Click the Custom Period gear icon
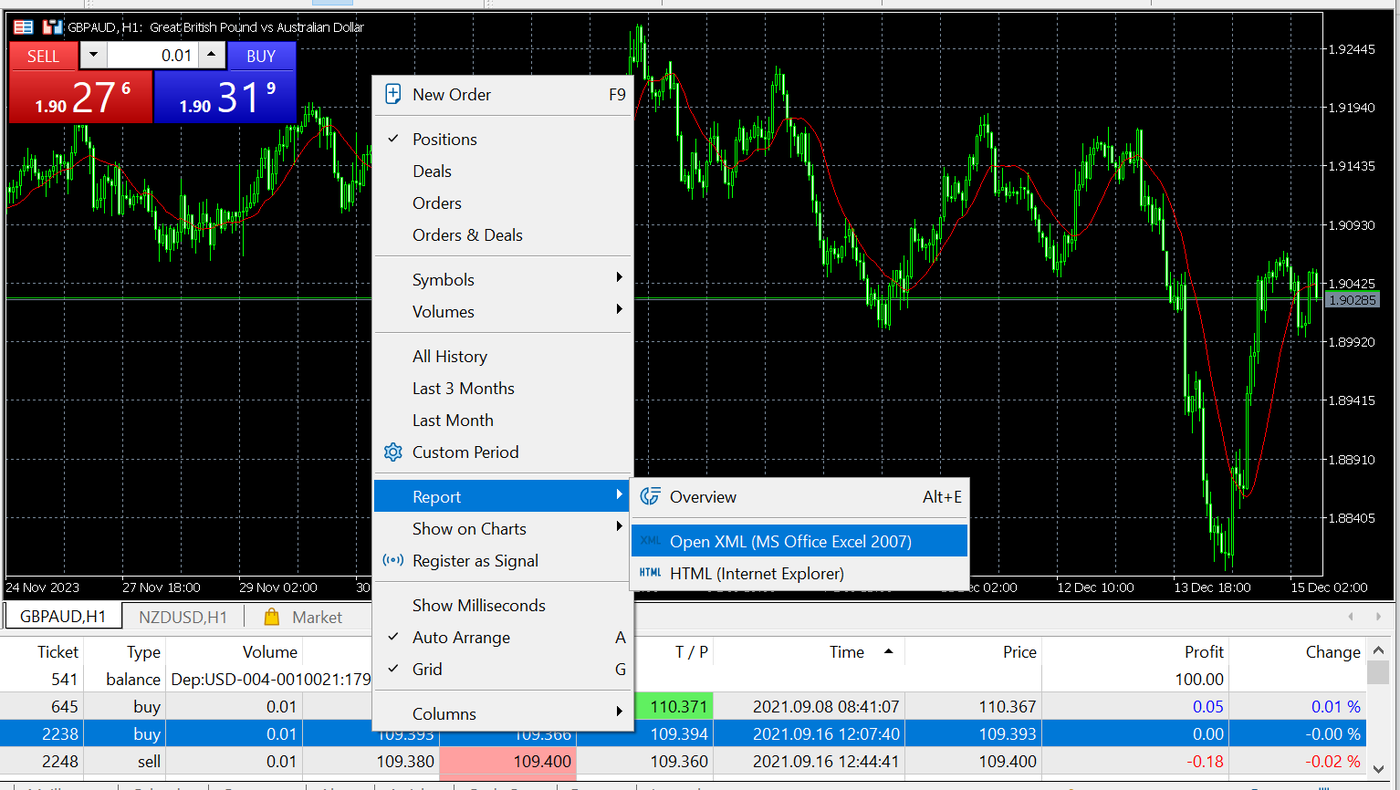 tap(393, 452)
